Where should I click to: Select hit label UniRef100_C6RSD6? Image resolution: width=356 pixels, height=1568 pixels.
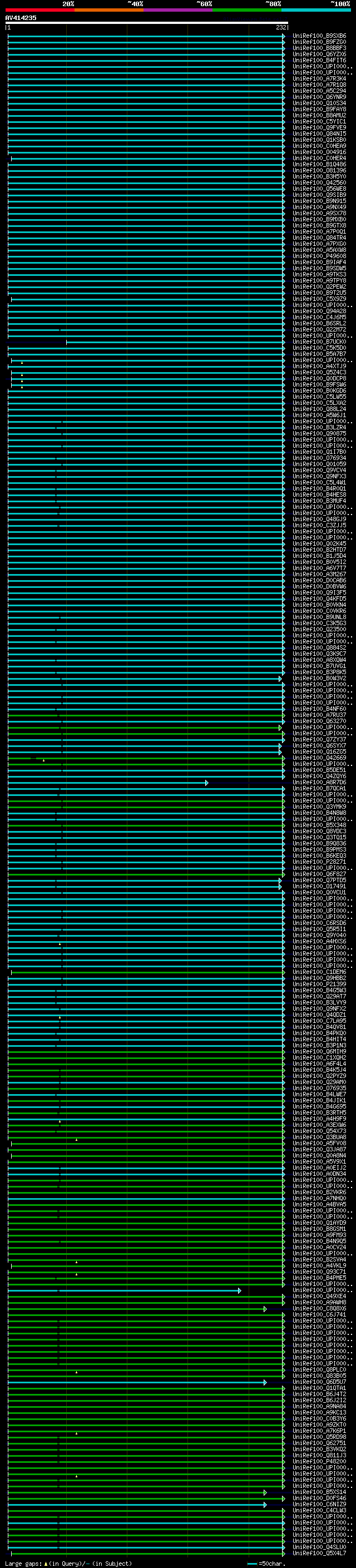[x=319, y=923]
